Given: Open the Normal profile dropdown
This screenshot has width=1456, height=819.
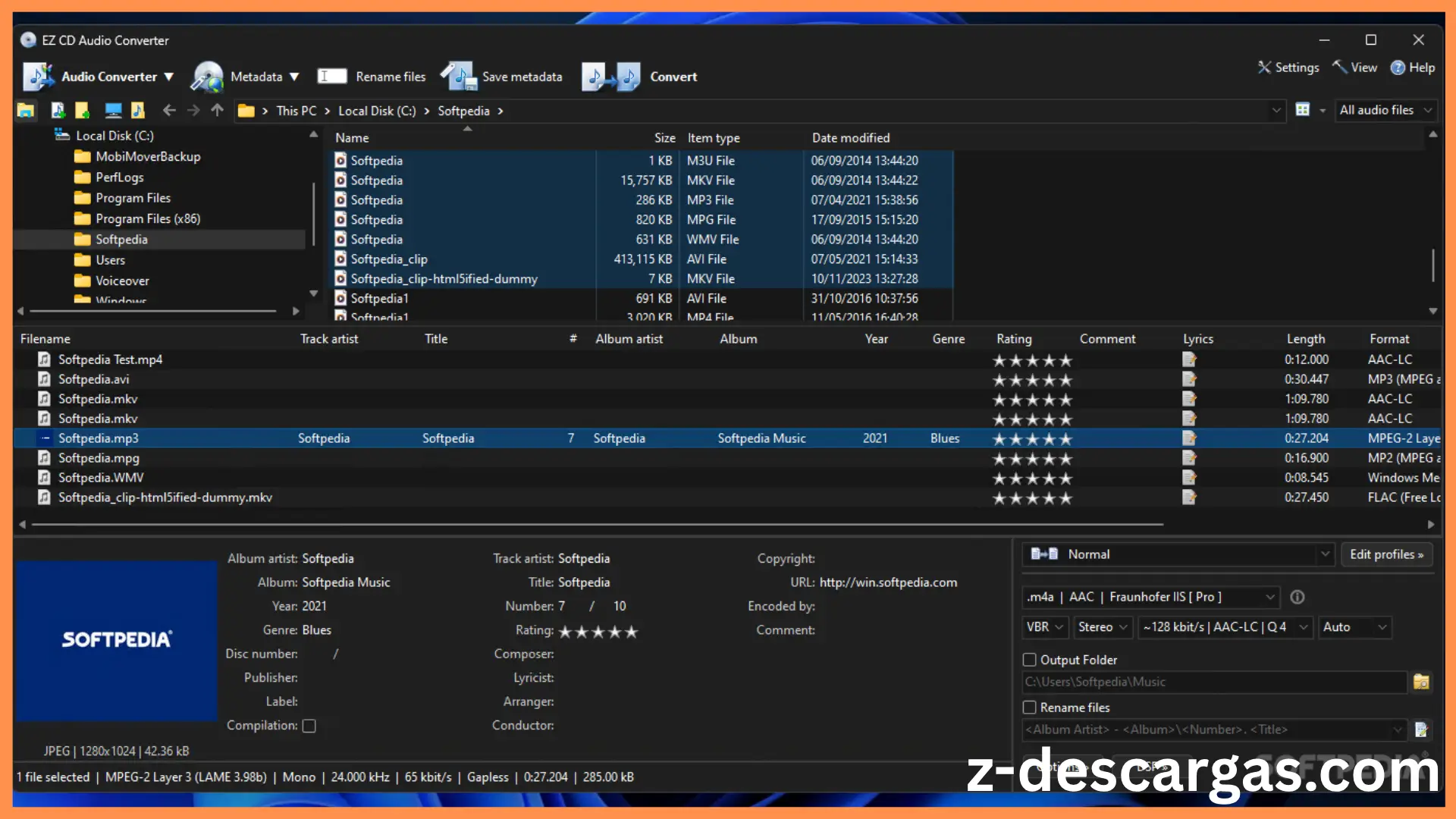Looking at the screenshot, I should coord(1177,554).
